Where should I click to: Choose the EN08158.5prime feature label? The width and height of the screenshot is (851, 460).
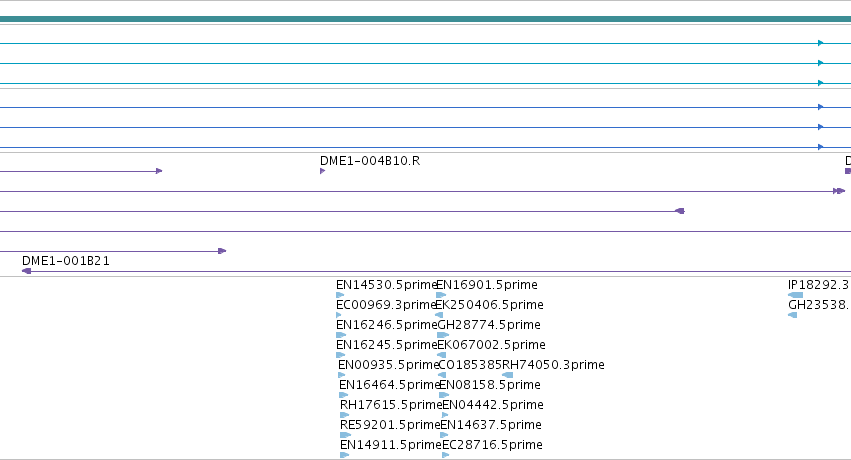[490, 385]
